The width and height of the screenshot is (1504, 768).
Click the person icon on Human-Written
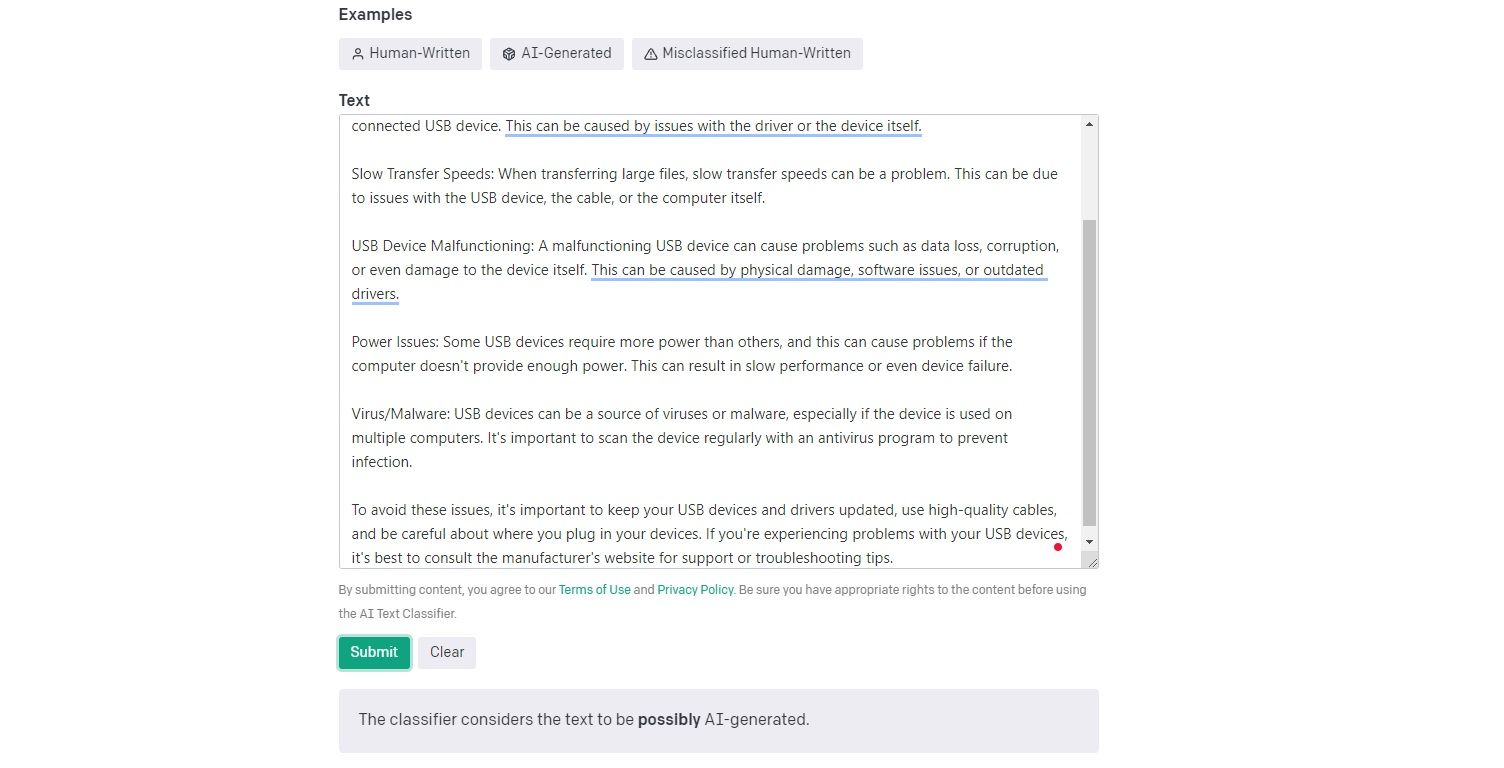click(x=358, y=53)
